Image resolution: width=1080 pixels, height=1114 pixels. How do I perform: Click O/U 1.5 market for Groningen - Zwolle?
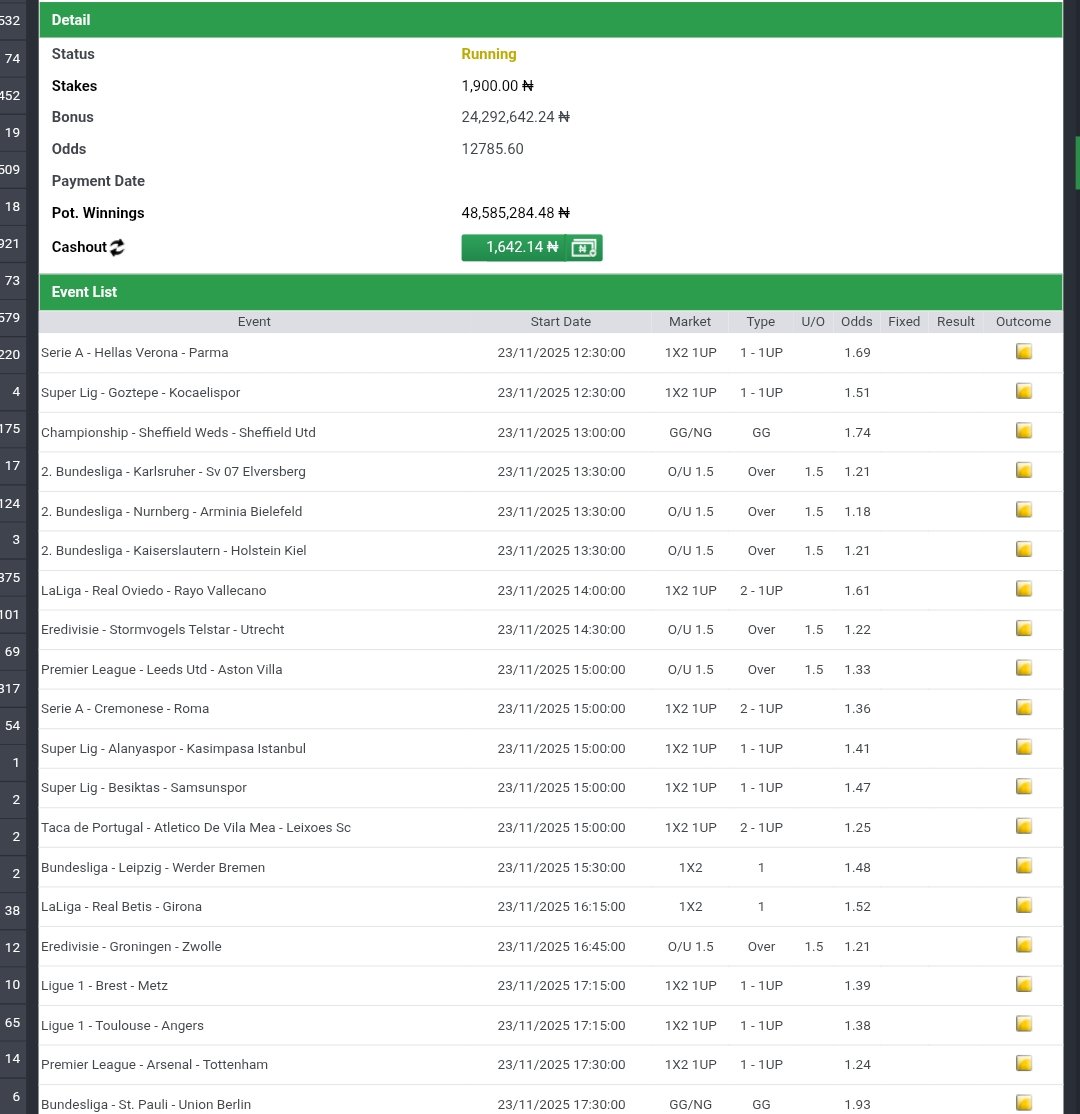[x=691, y=946]
